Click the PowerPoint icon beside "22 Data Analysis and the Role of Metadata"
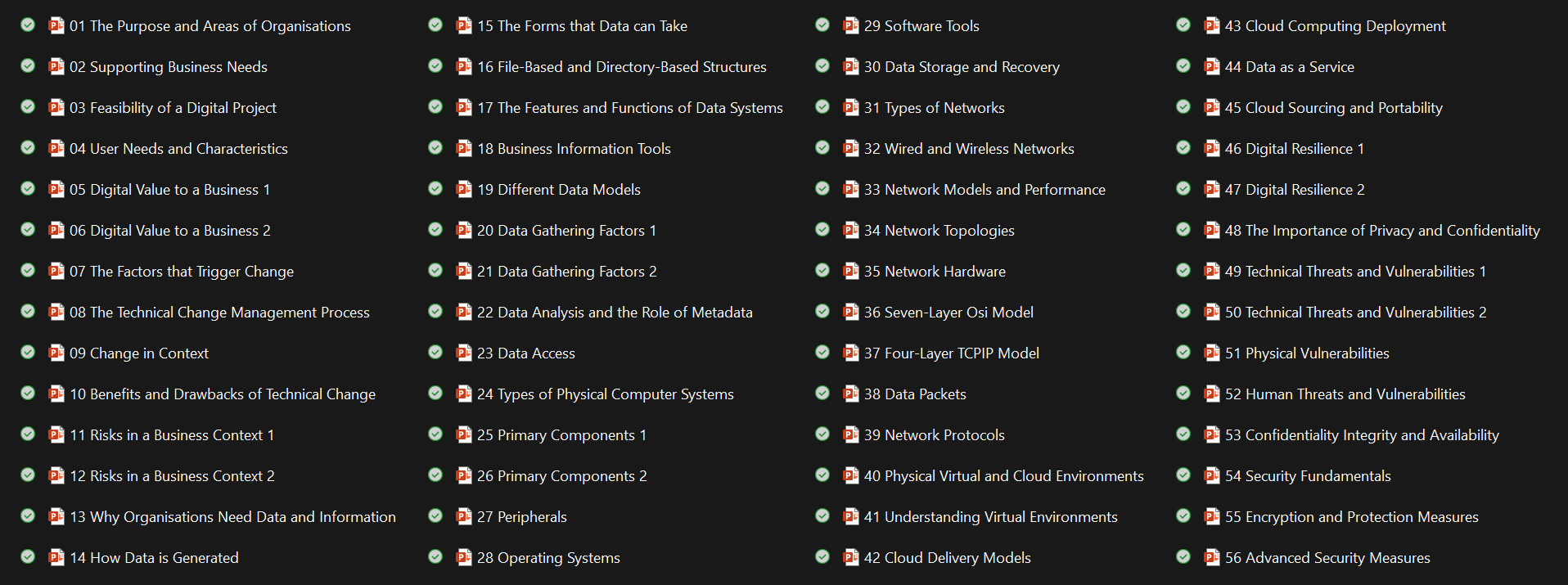The width and height of the screenshot is (1568, 585). 463,312
